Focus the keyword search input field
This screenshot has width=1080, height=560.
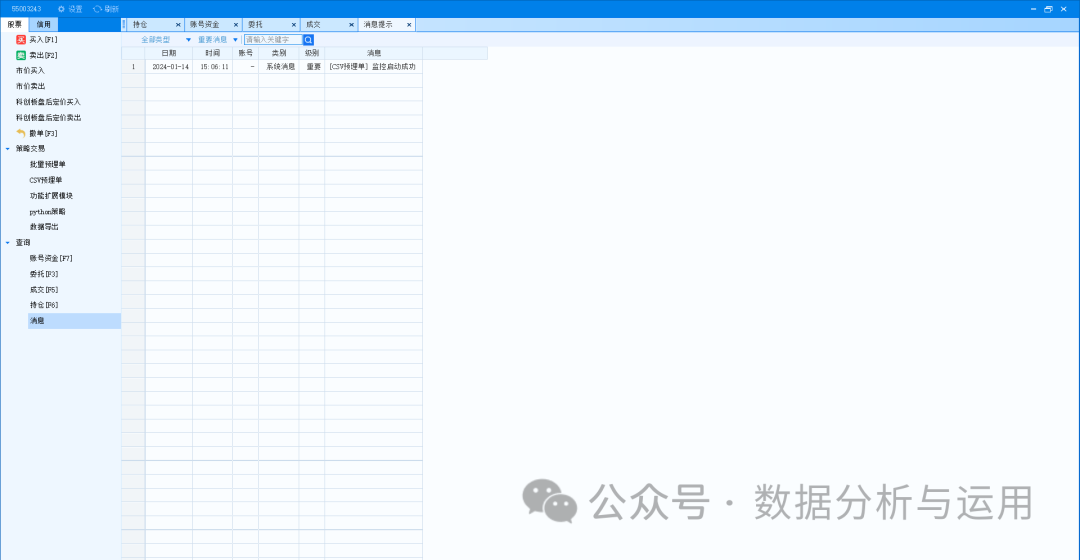(273, 40)
